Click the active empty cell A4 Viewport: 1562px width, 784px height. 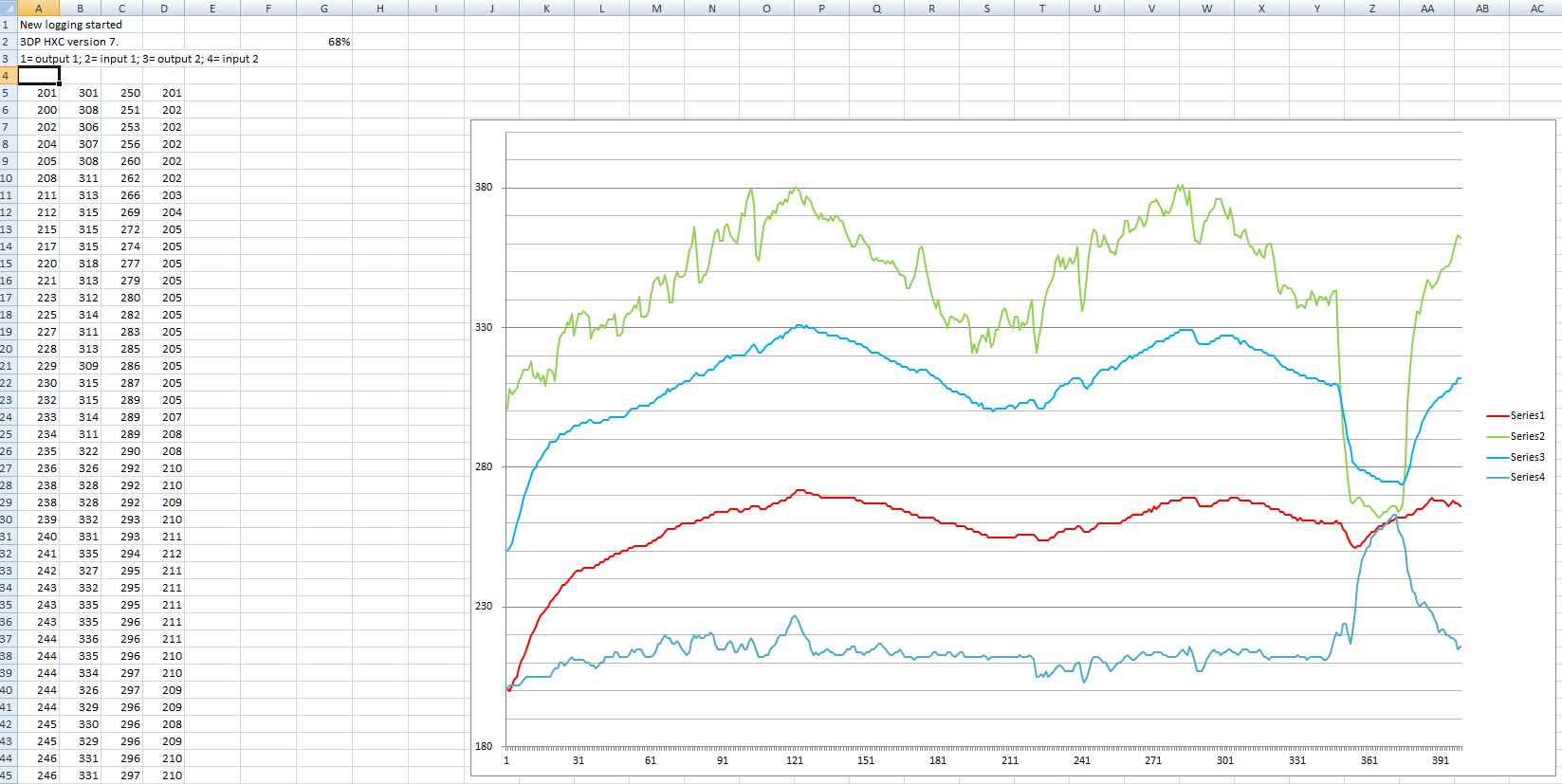39,76
